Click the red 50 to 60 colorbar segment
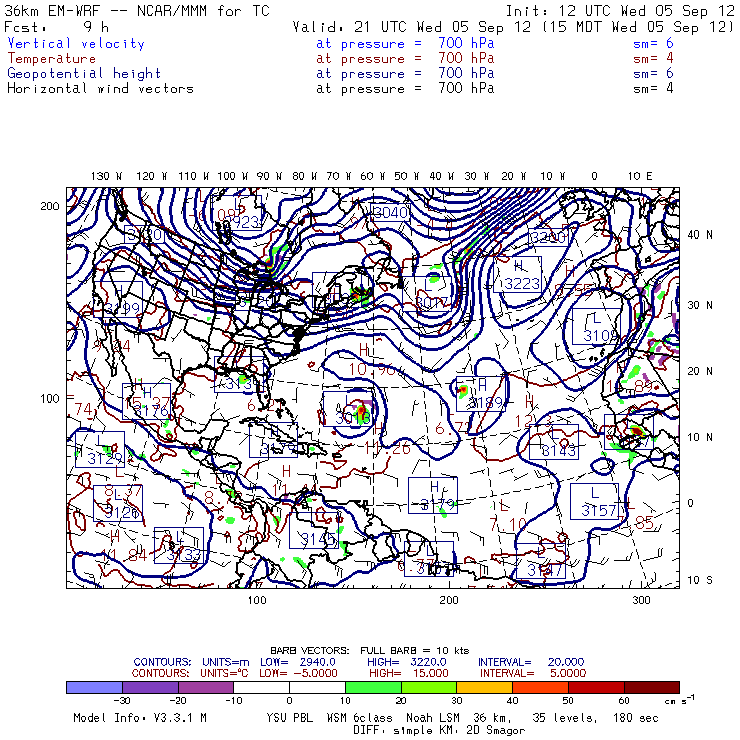740x740 pixels. click(596, 687)
